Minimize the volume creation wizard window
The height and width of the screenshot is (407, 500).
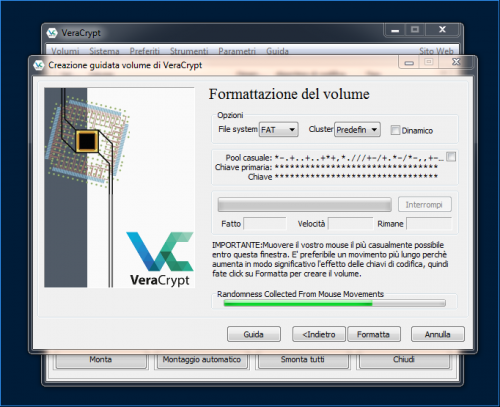point(409,62)
